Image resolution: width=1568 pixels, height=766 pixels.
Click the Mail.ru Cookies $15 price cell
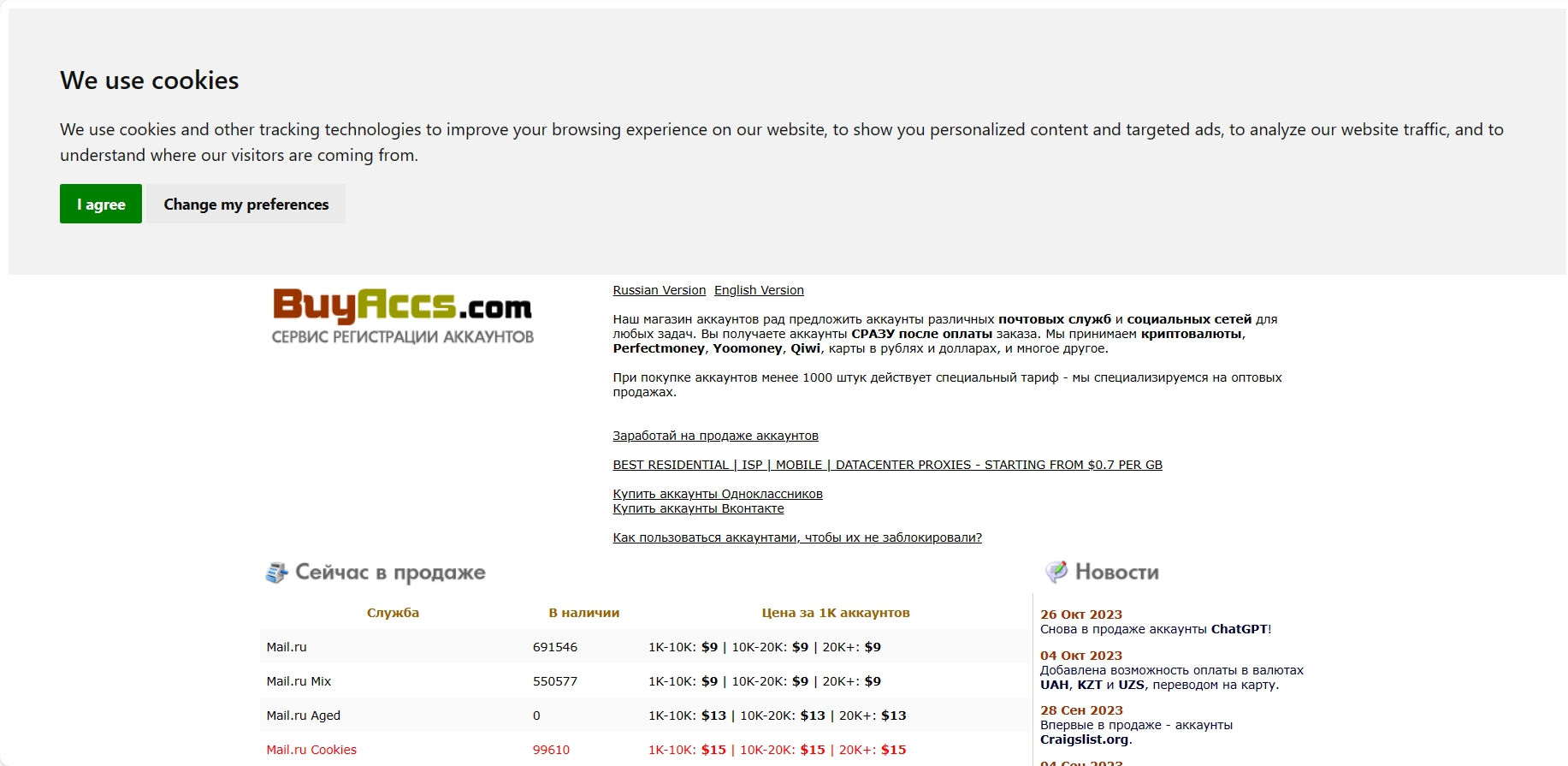[x=778, y=750]
